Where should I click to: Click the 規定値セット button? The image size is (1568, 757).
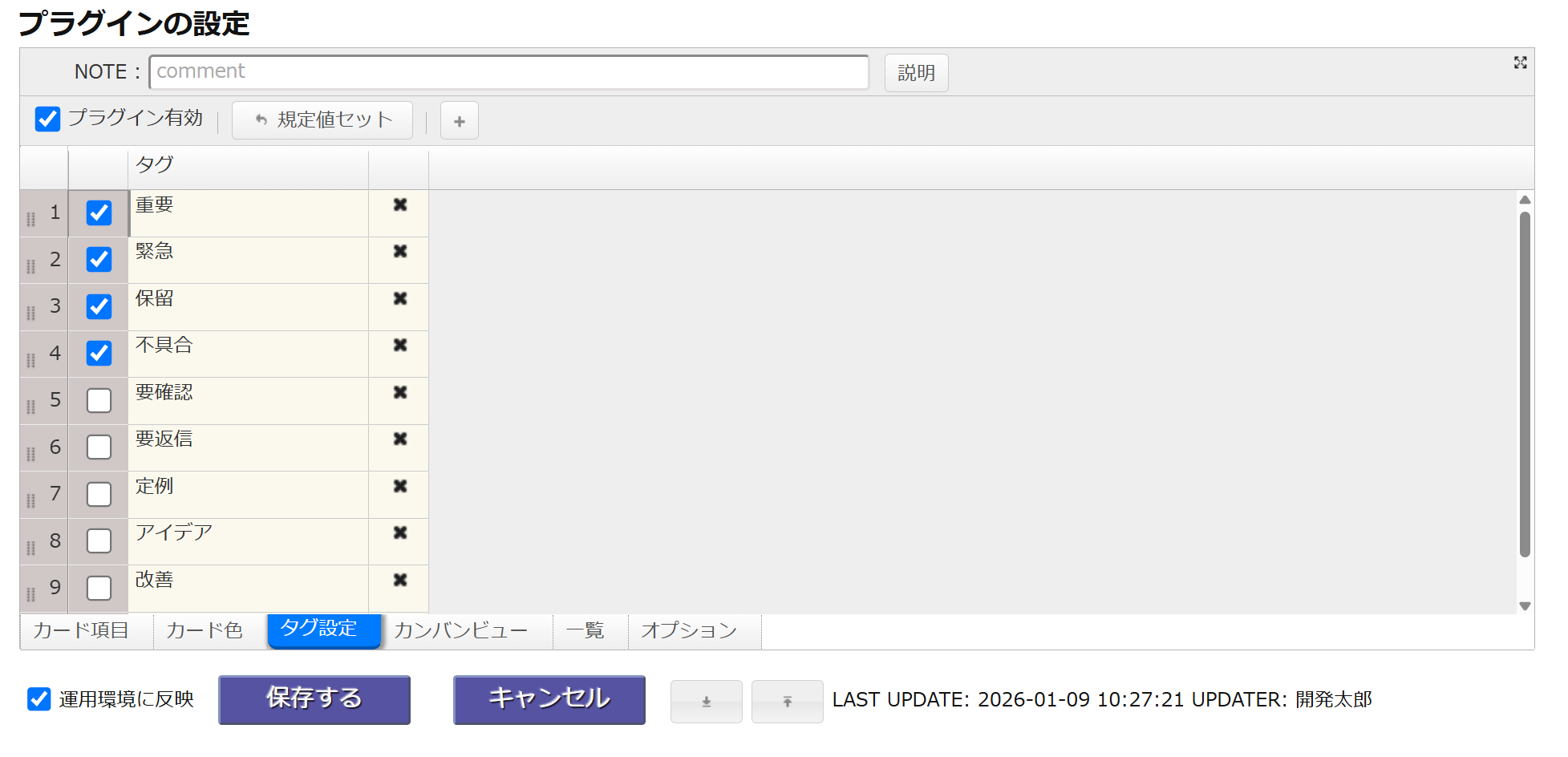322,120
